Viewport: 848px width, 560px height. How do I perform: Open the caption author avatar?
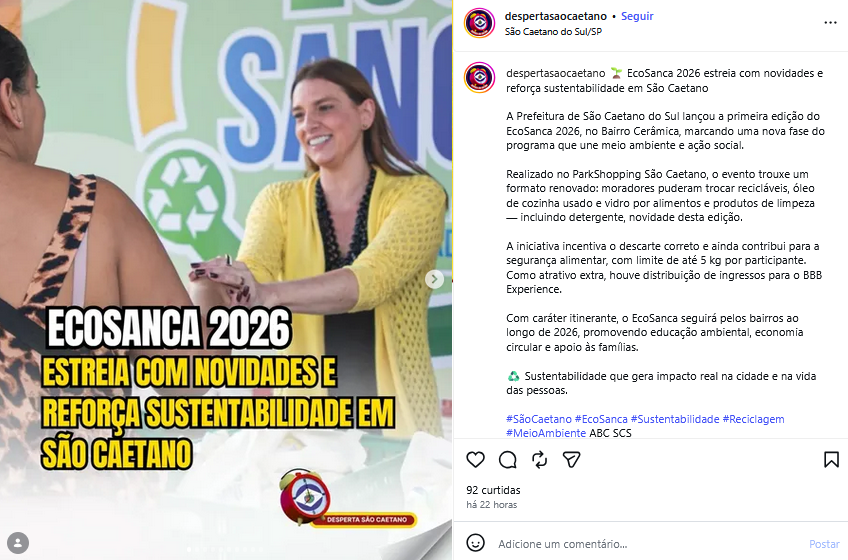(x=479, y=77)
